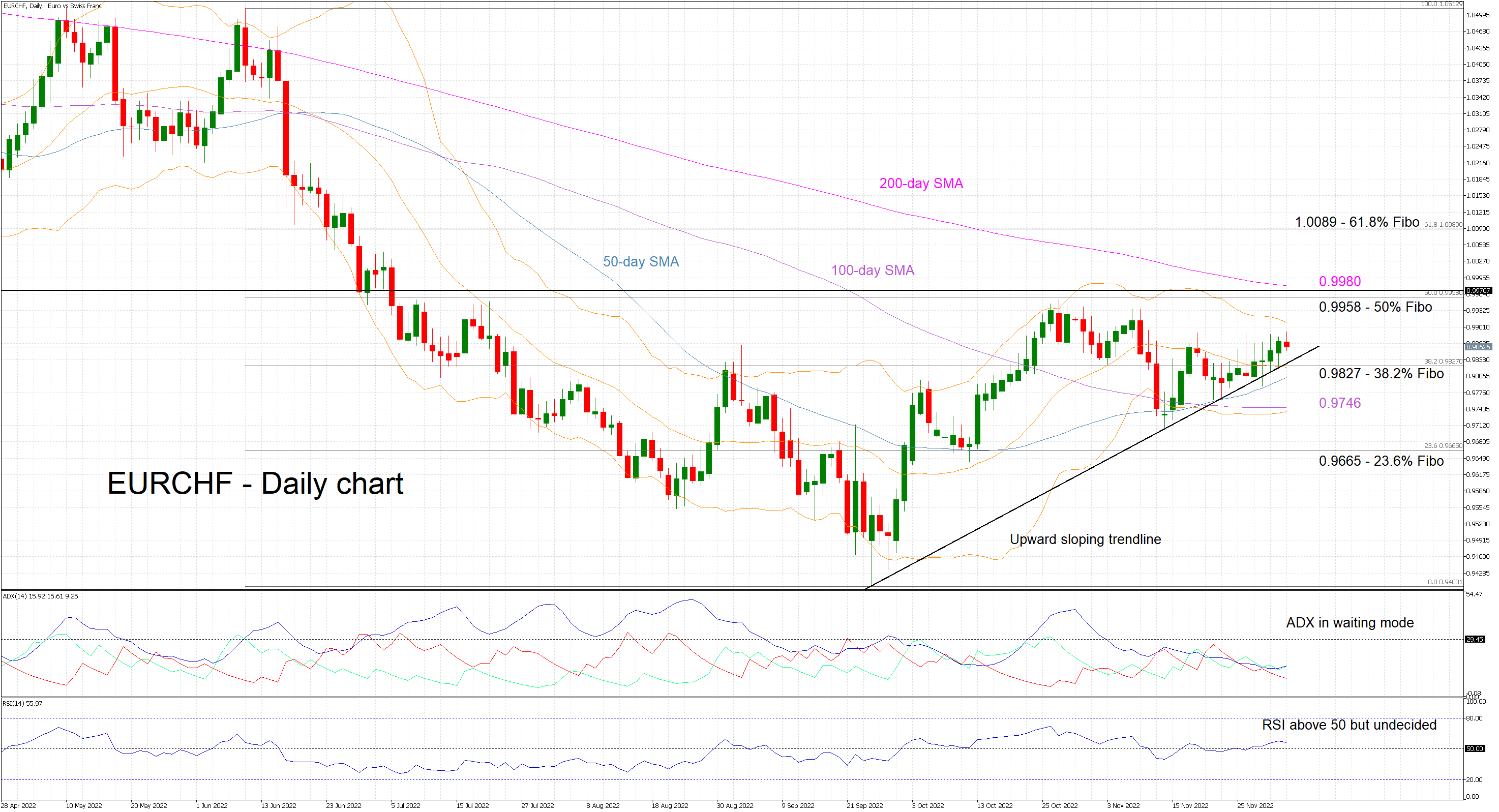The height and width of the screenshot is (812, 1499).
Task: Click the 'Upward sloping trendline' annotation
Action: [1085, 539]
